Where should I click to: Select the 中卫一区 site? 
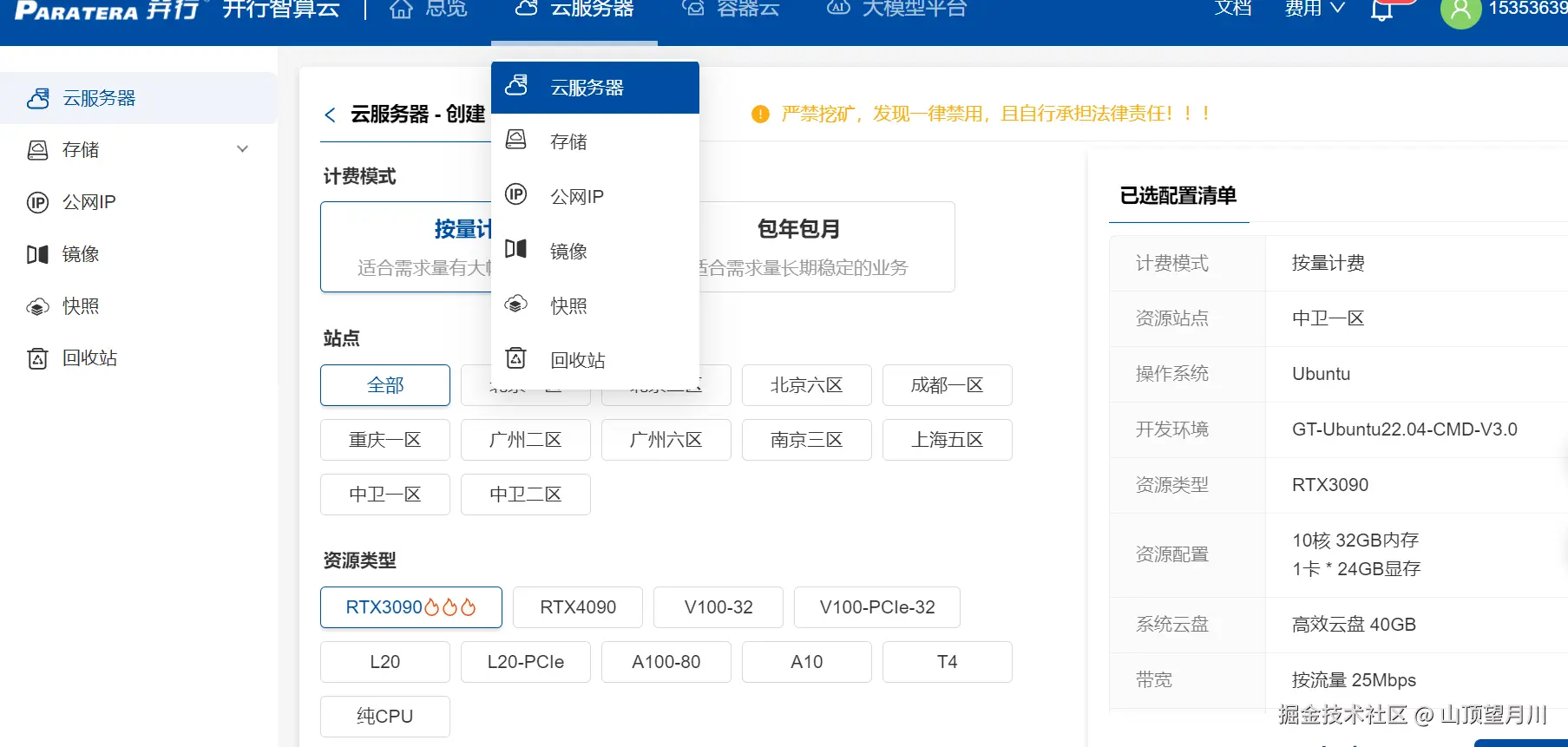[385, 495]
